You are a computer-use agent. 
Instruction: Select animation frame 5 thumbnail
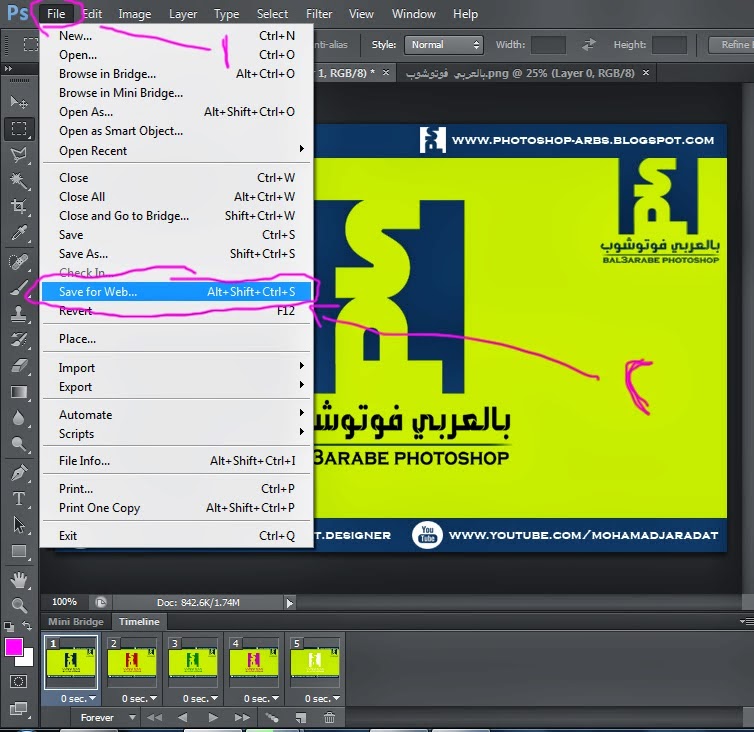click(x=315, y=662)
